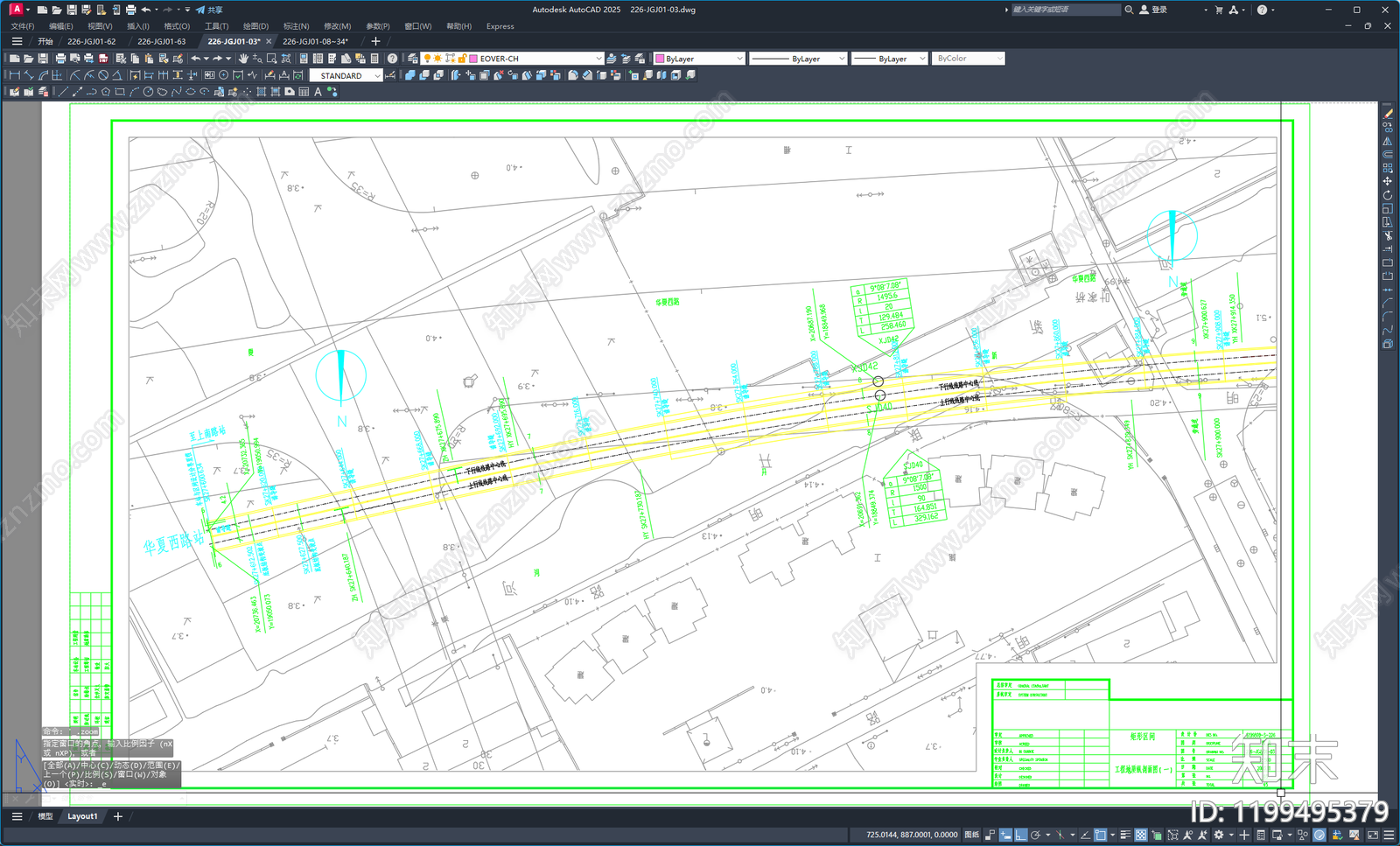The image size is (1400, 846).
Task: Toggle Polar Tracking in the status bar
Action: tap(1036, 835)
